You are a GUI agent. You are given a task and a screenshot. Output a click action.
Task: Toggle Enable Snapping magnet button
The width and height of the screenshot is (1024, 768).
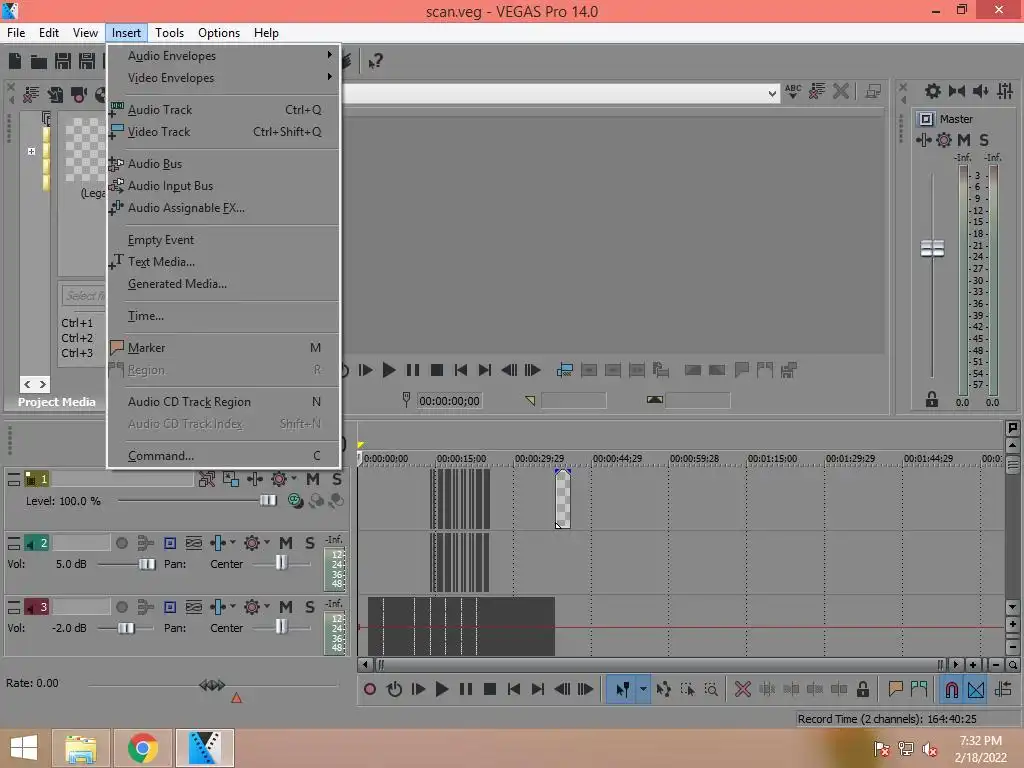click(952, 689)
